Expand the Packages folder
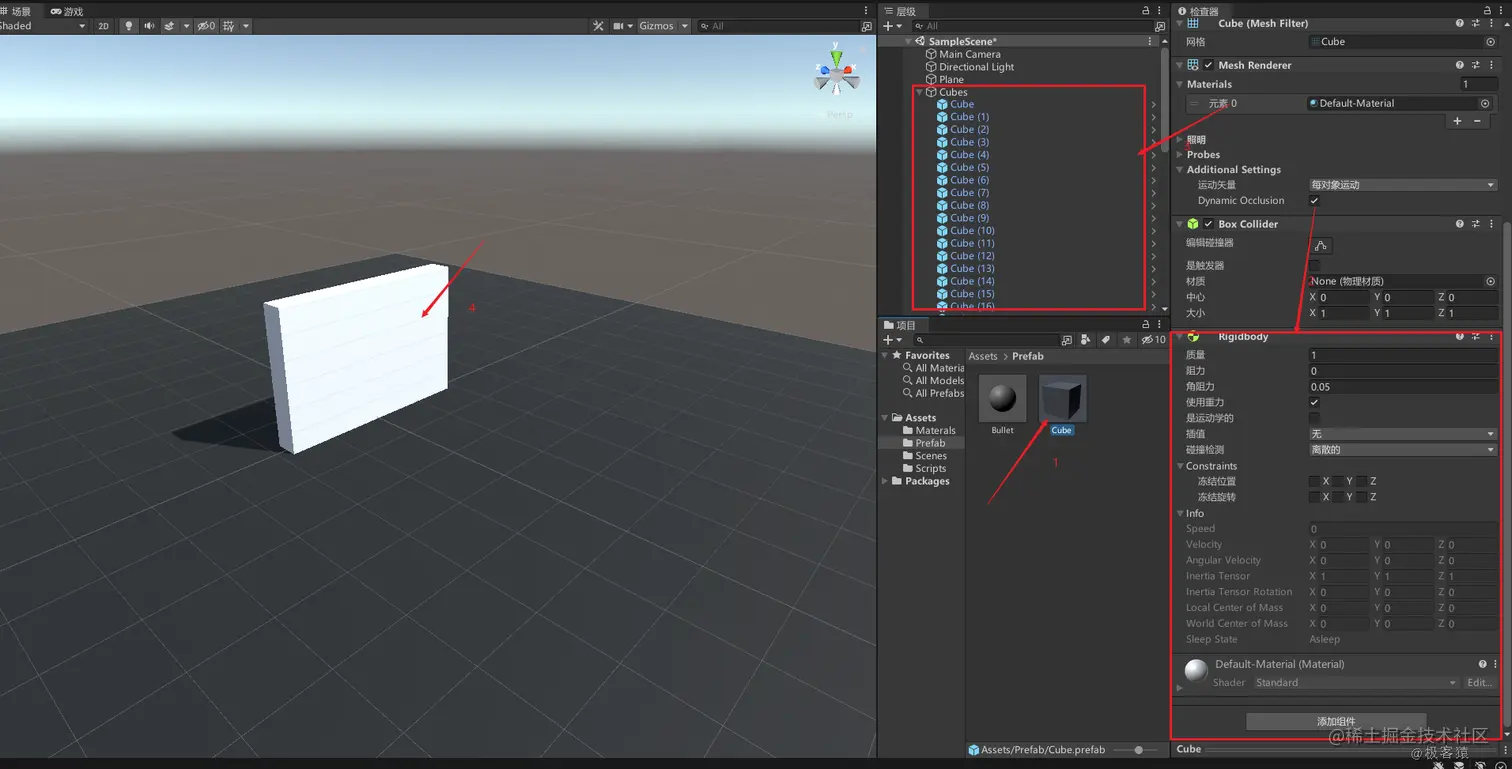 (885, 481)
